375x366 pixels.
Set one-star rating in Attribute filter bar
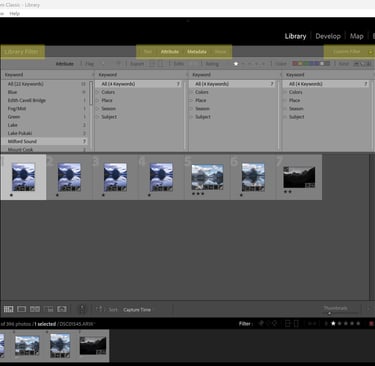click(x=236, y=64)
